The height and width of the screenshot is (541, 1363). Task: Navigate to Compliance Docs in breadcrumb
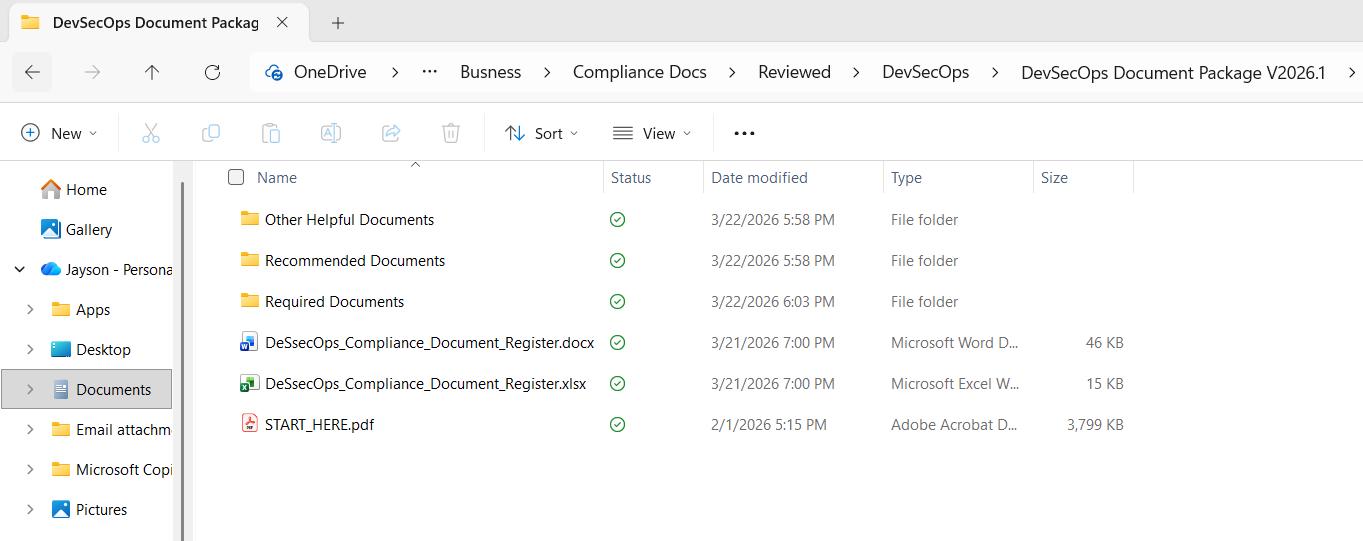[x=640, y=72]
